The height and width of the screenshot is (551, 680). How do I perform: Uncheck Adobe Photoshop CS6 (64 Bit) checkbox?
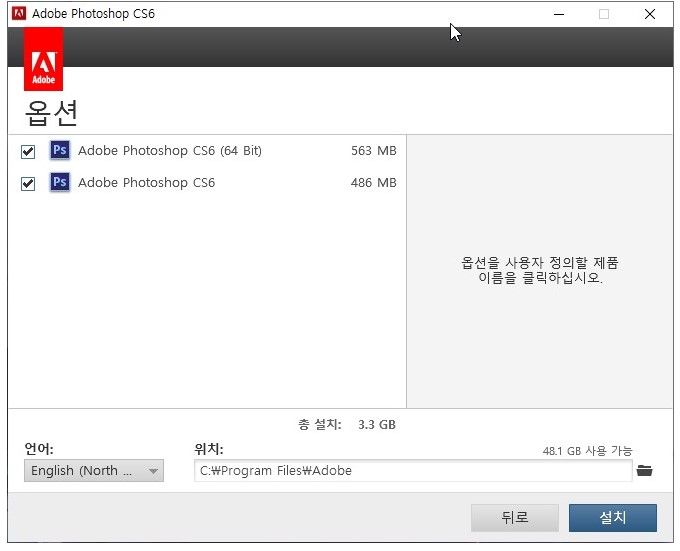tap(28, 152)
